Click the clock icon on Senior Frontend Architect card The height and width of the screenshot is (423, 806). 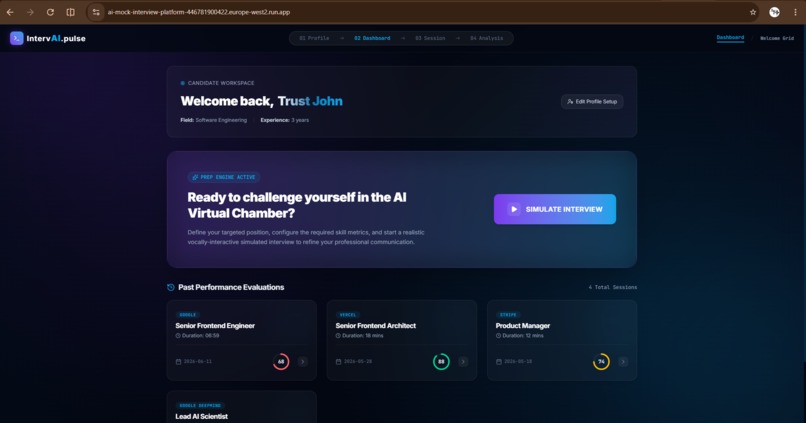pos(338,336)
